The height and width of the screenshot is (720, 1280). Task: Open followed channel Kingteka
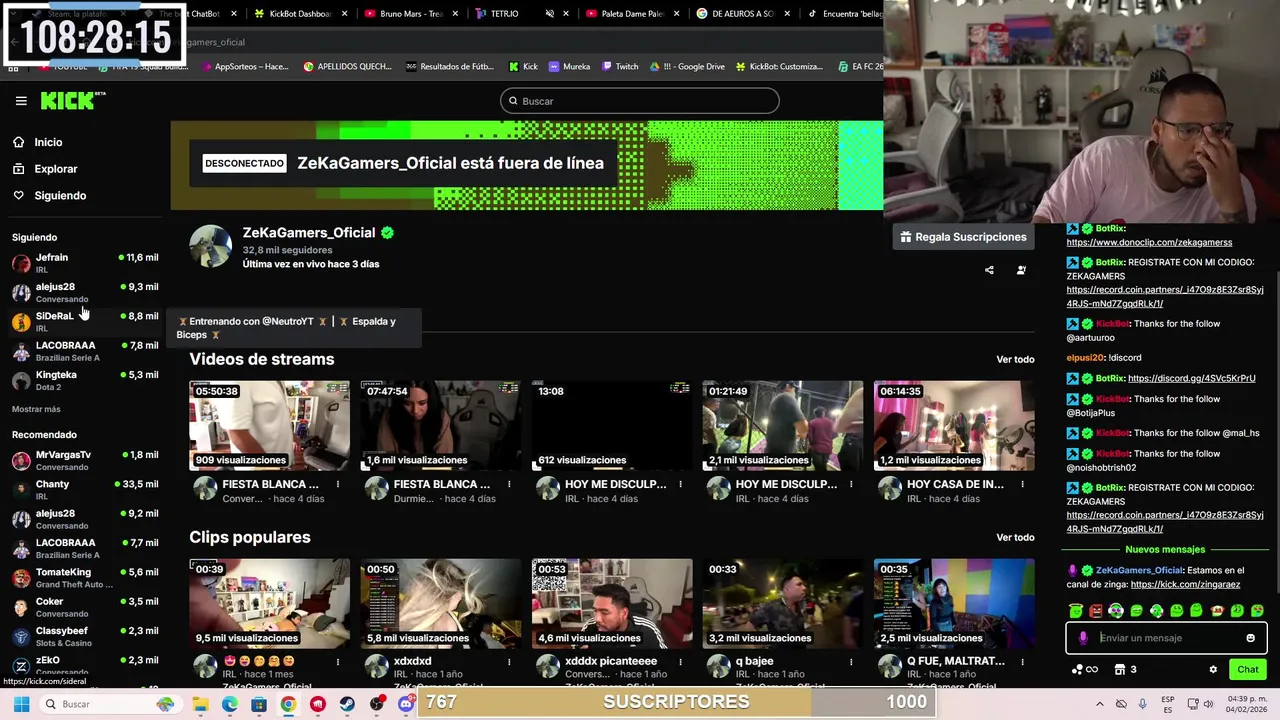(85, 380)
